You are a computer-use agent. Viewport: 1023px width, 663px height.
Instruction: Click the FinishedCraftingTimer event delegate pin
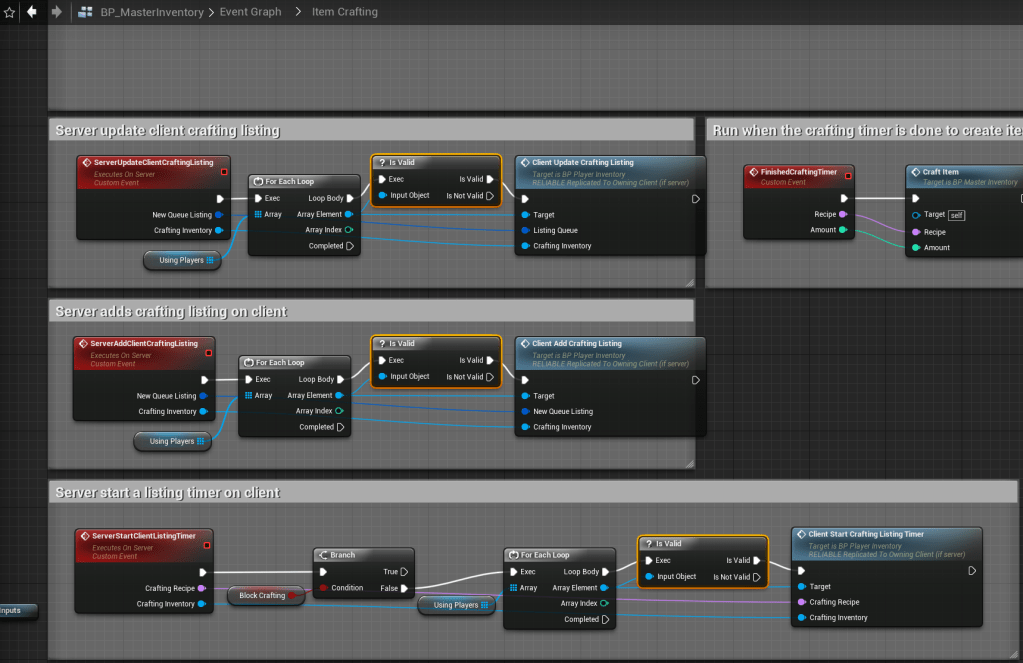pyautogui.click(x=848, y=175)
